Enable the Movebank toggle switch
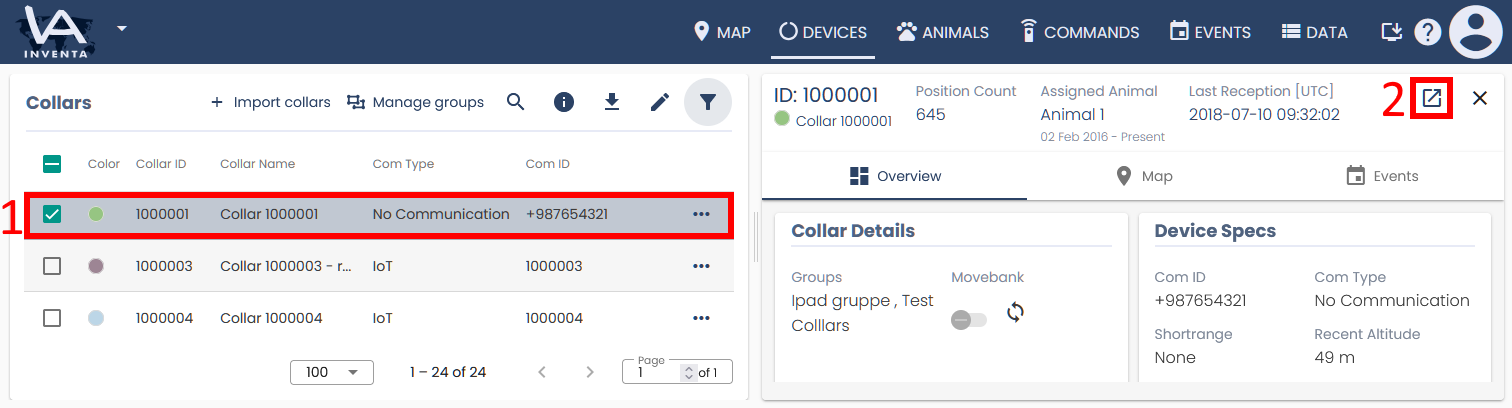 click(968, 319)
